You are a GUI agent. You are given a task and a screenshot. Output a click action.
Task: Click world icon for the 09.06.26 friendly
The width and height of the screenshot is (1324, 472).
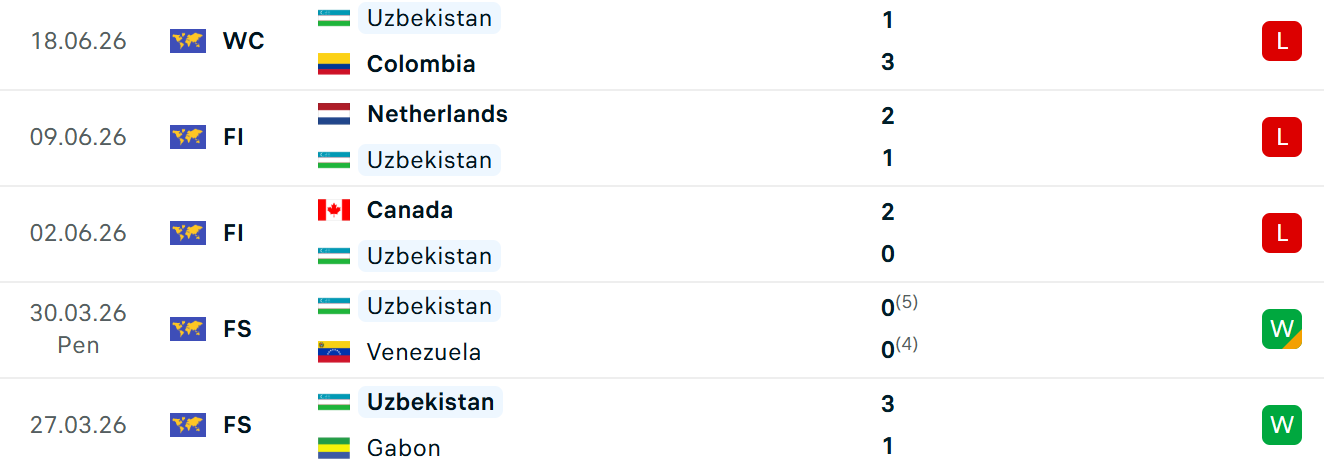[188, 137]
